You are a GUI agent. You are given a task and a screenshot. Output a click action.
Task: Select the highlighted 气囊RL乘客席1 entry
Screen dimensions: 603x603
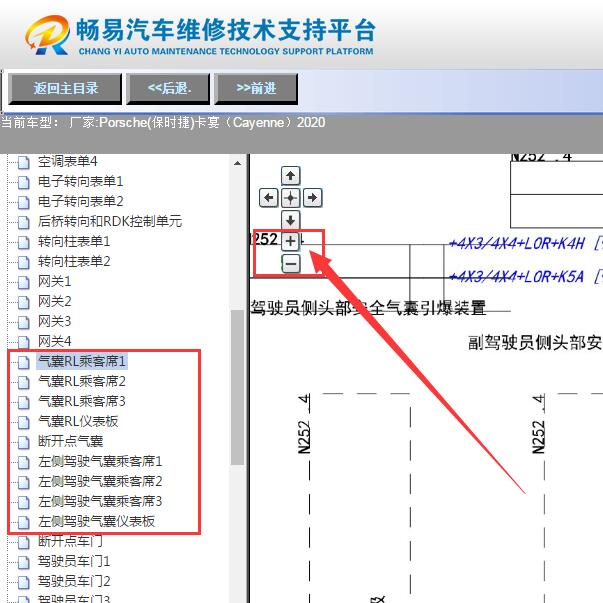82,361
